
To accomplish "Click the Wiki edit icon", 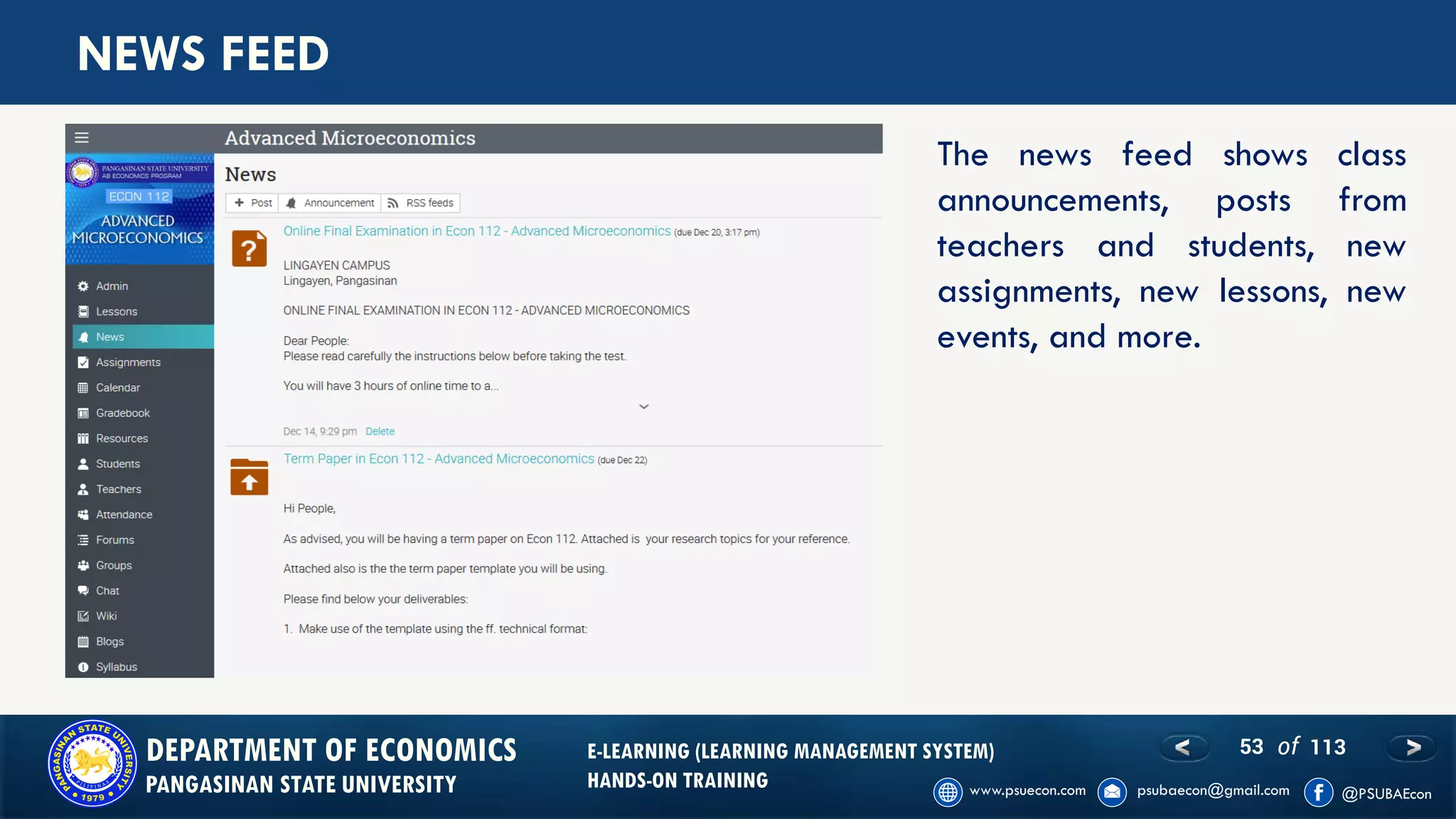I will pos(83,616).
